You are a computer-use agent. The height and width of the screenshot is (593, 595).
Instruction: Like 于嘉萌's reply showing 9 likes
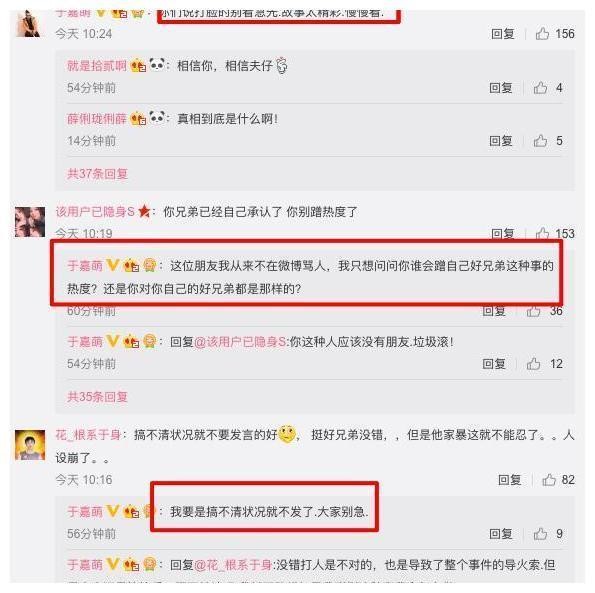(x=540, y=534)
